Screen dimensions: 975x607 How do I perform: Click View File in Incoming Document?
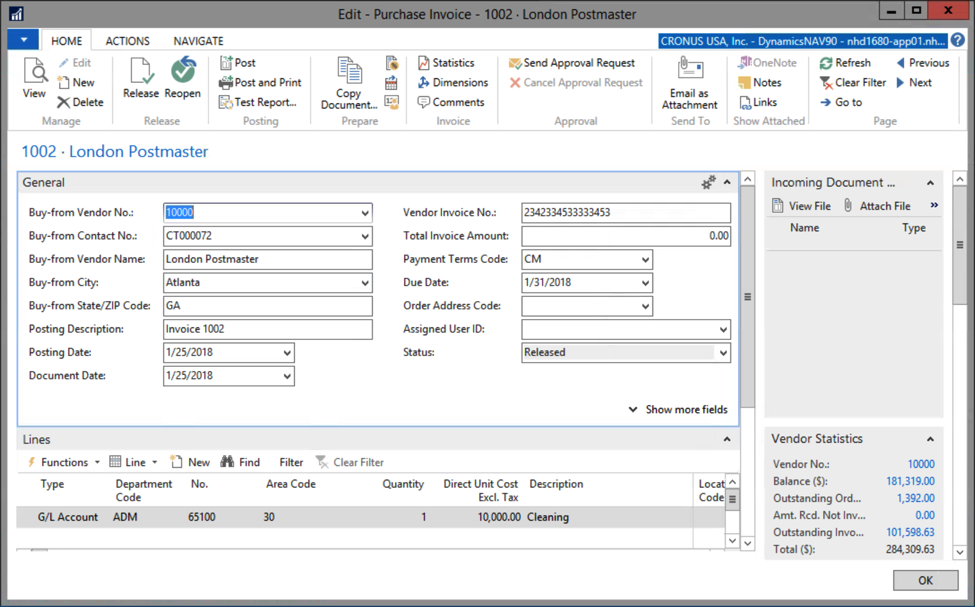[x=801, y=206]
